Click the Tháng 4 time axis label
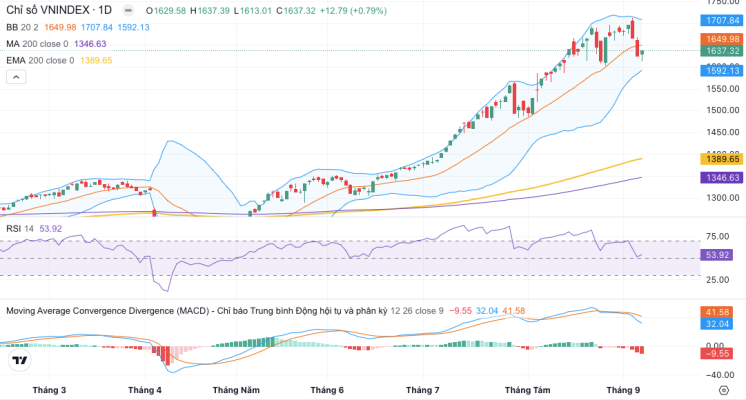 [145, 390]
